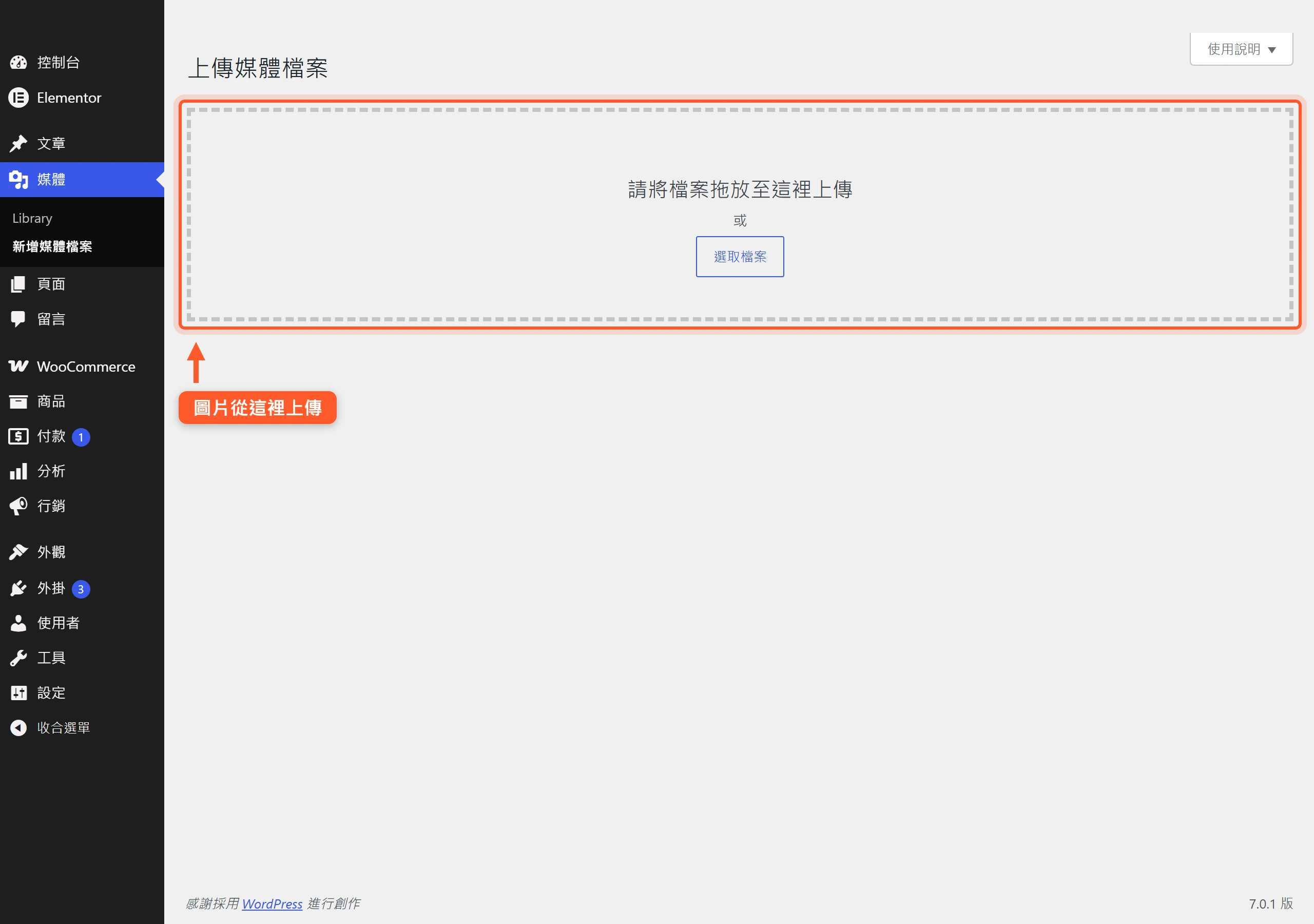
Task: Open the 行銷 marketing menu
Action: [82, 506]
